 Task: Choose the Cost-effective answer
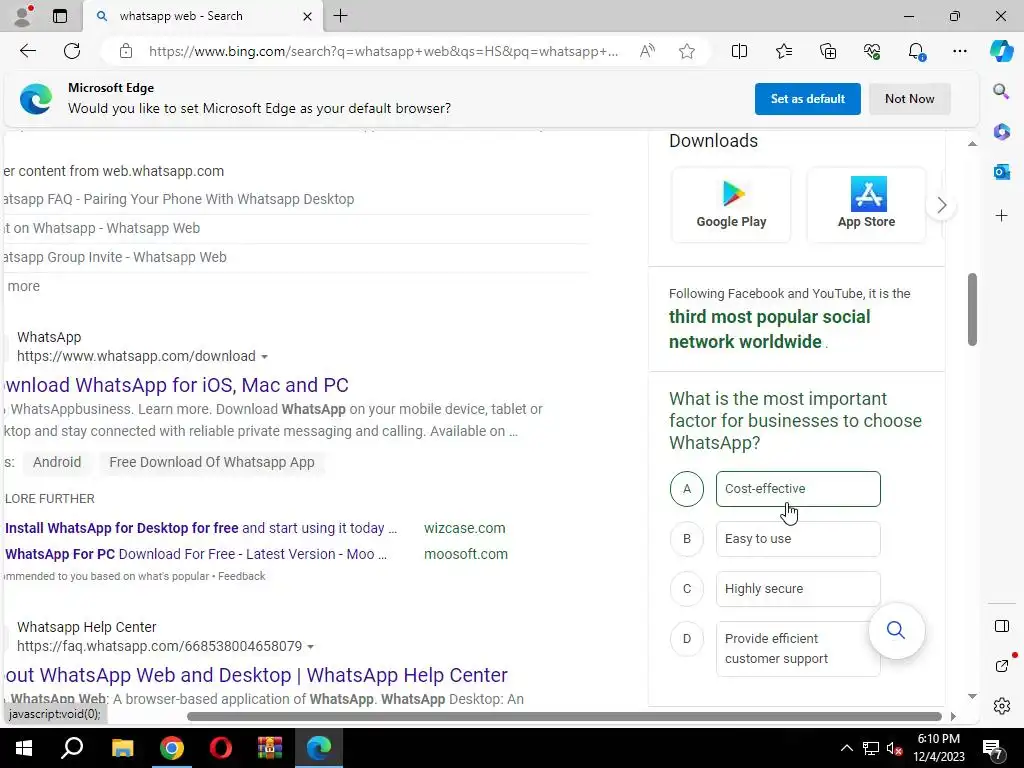[x=798, y=488]
